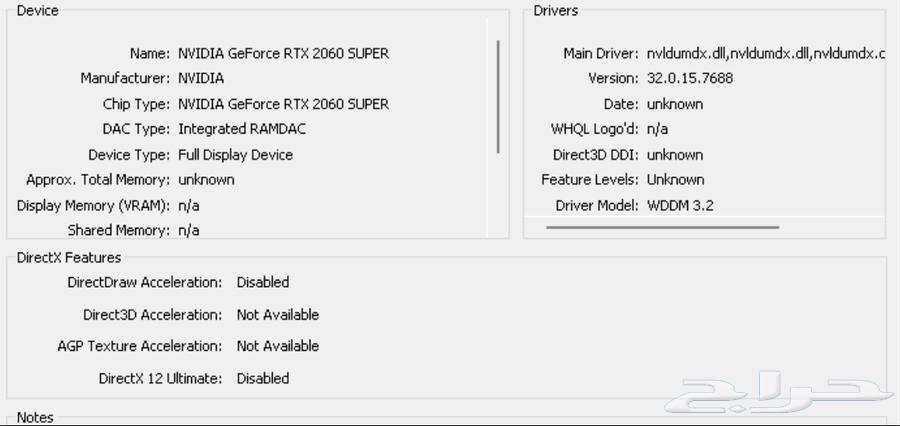Click the Direct3D Acceleration Not Available status
Image resolution: width=900 pixels, height=426 pixels.
point(278,315)
